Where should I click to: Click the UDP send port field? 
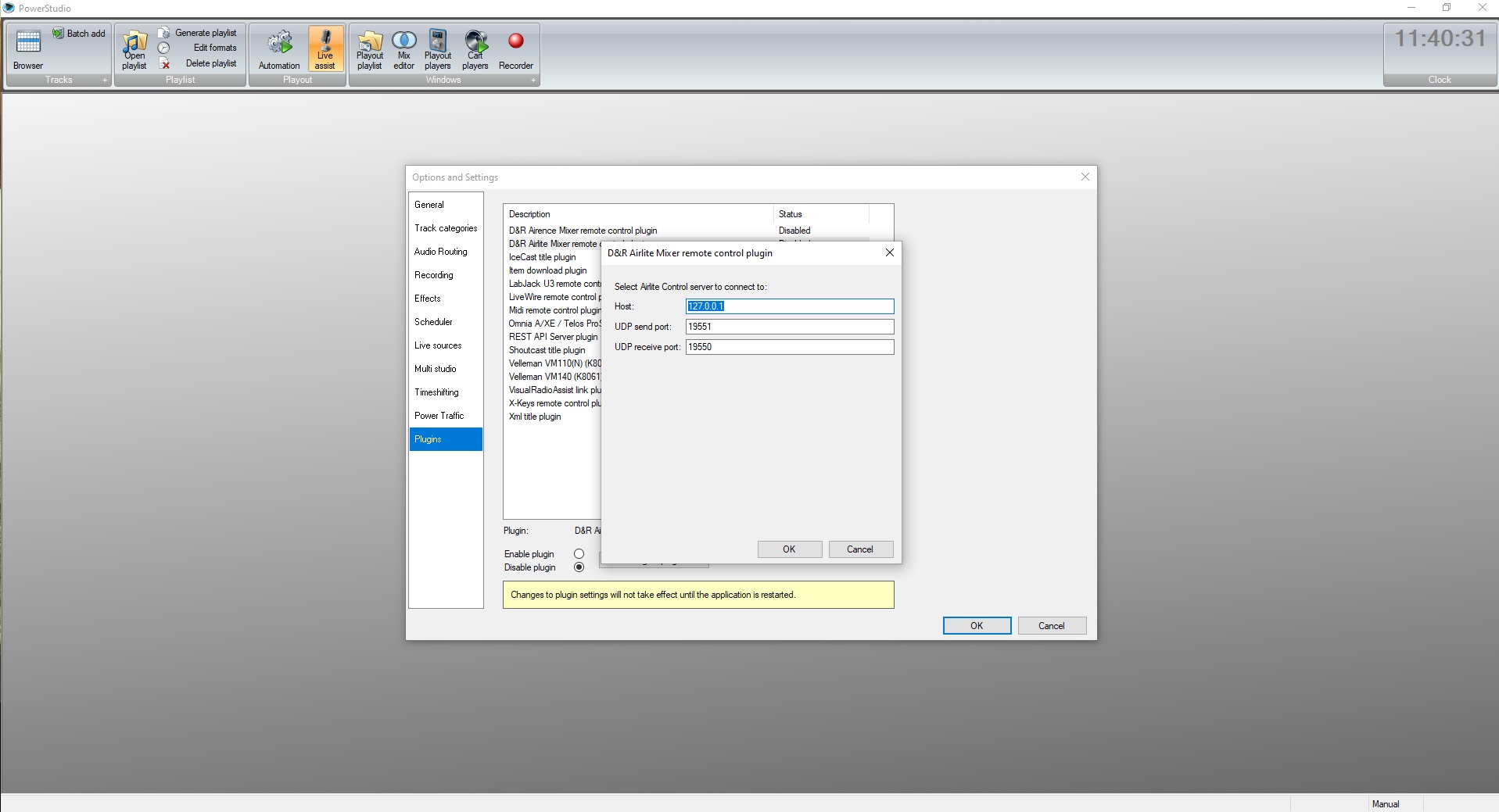789,327
